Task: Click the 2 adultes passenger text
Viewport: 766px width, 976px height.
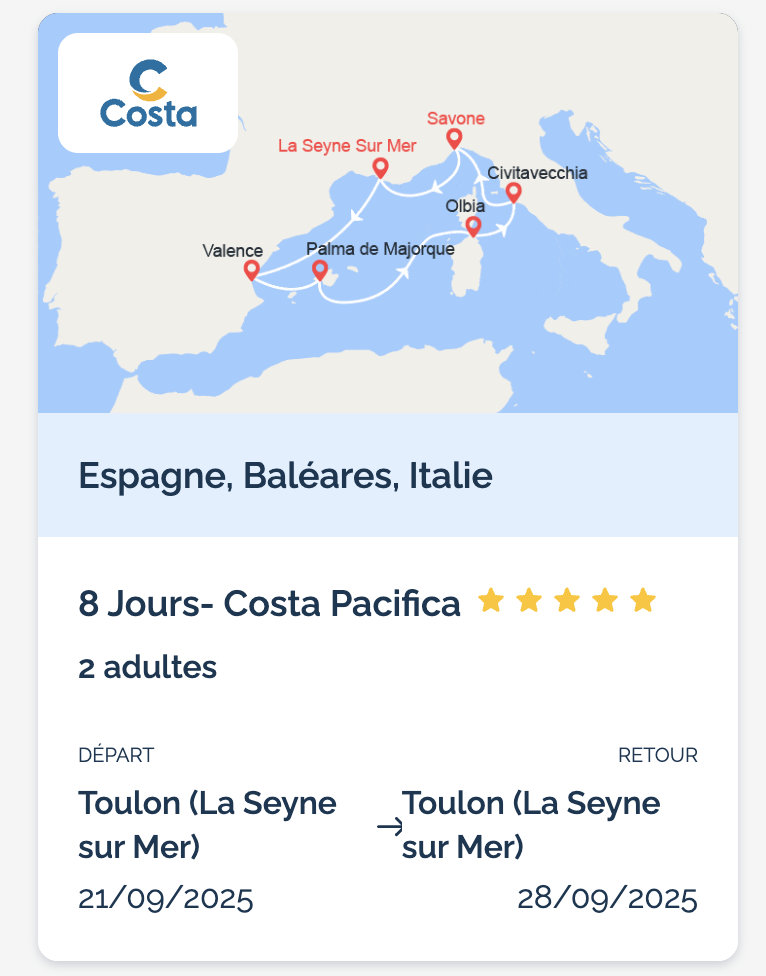Action: 147,667
